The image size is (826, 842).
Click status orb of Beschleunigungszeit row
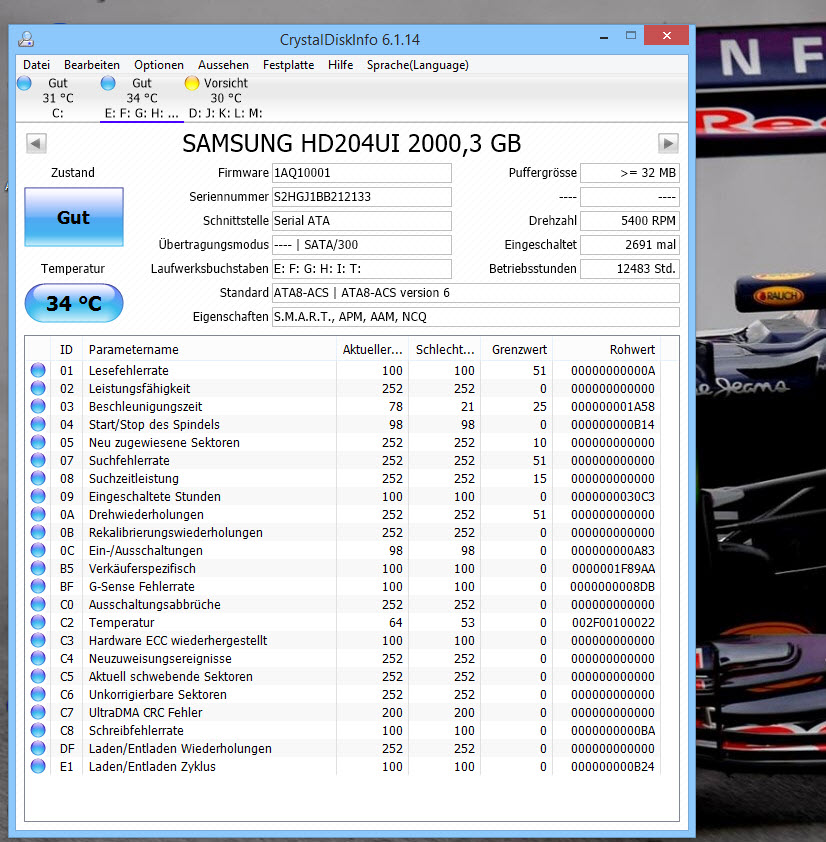pos(38,406)
